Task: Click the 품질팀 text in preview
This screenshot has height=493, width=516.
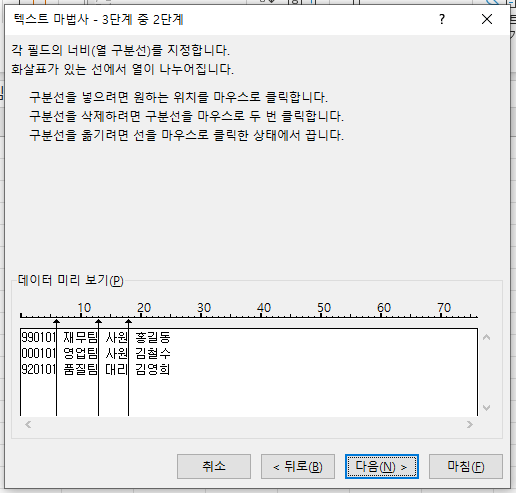Action: [80, 369]
